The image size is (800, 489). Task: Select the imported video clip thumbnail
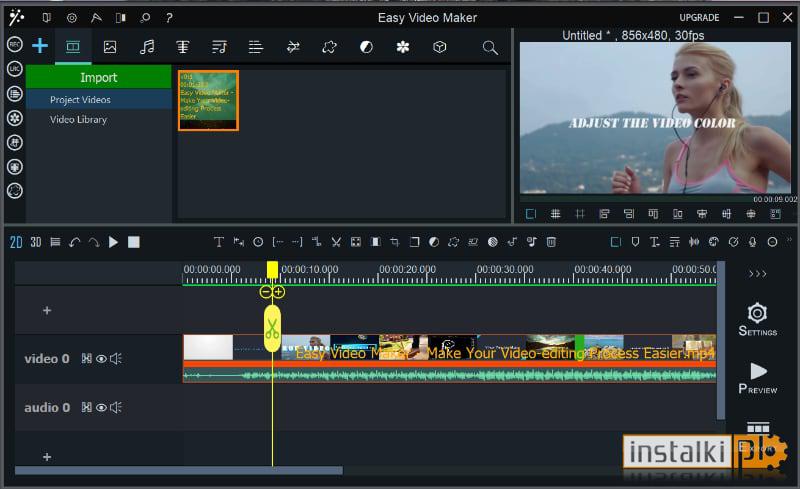(x=208, y=101)
